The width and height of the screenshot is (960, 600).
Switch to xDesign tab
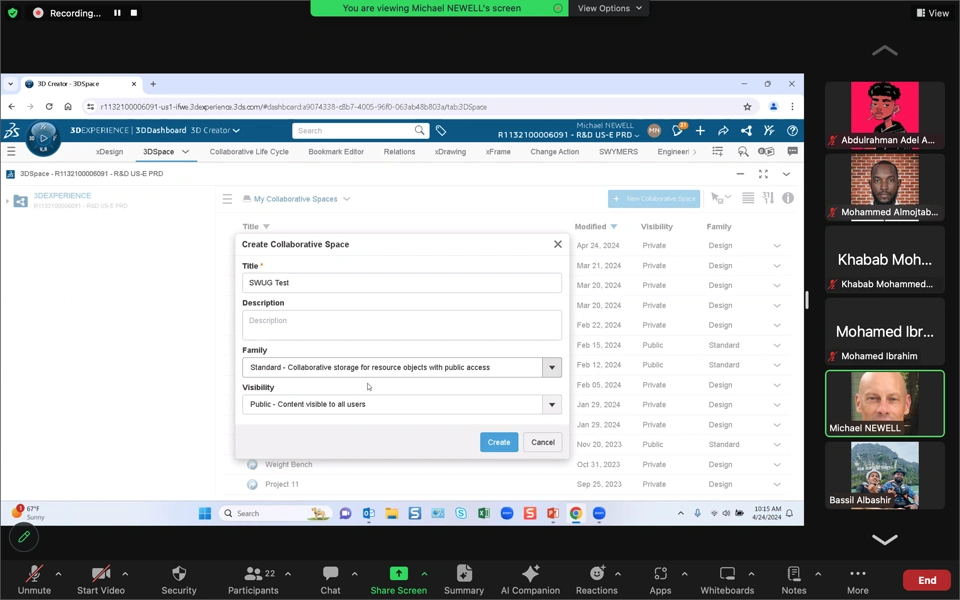coord(110,151)
